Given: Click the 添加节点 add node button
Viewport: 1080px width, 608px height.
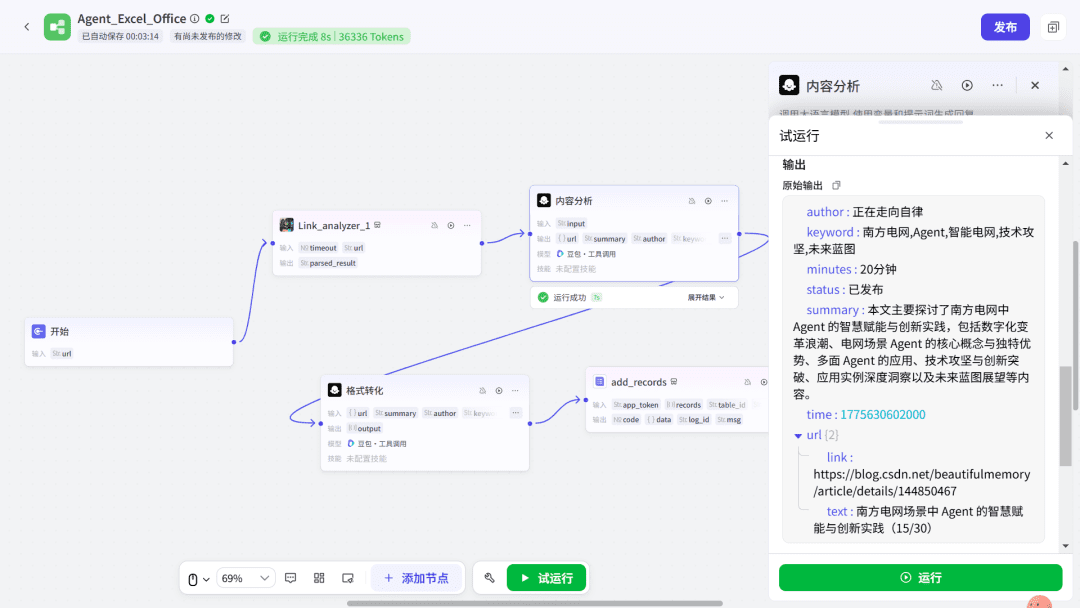Looking at the screenshot, I should (416, 578).
